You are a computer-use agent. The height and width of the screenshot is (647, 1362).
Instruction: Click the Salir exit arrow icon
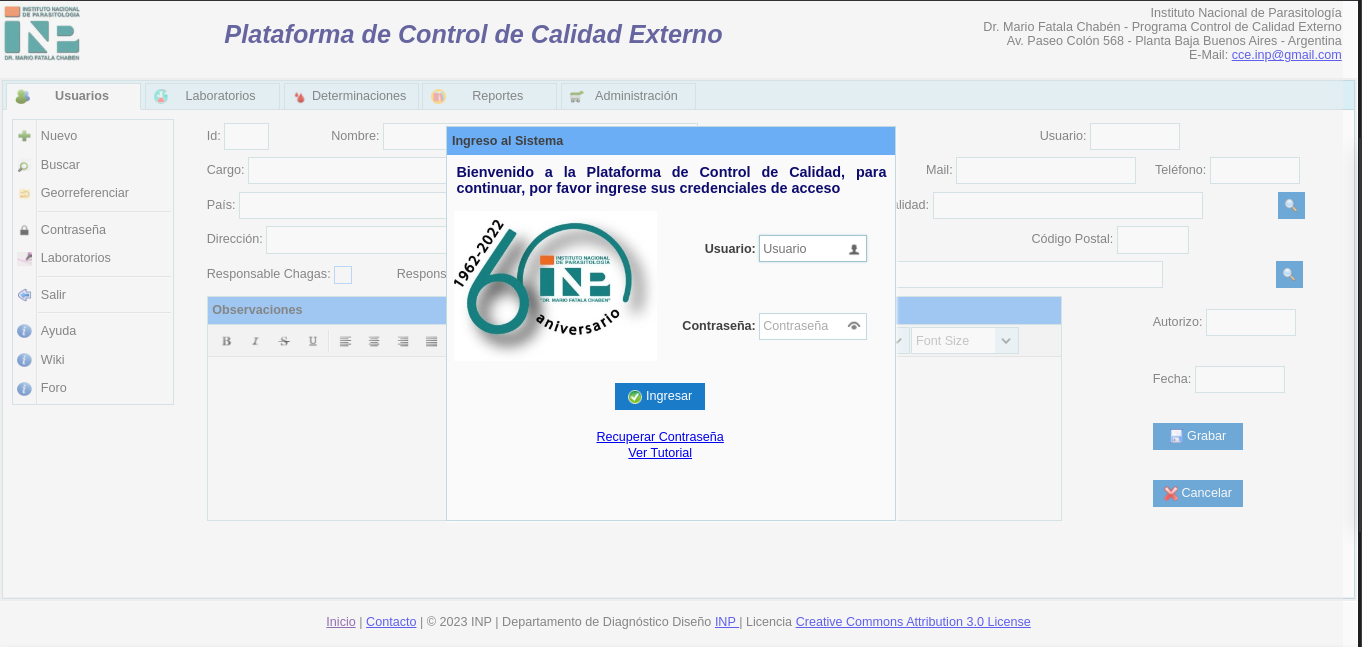(24, 295)
